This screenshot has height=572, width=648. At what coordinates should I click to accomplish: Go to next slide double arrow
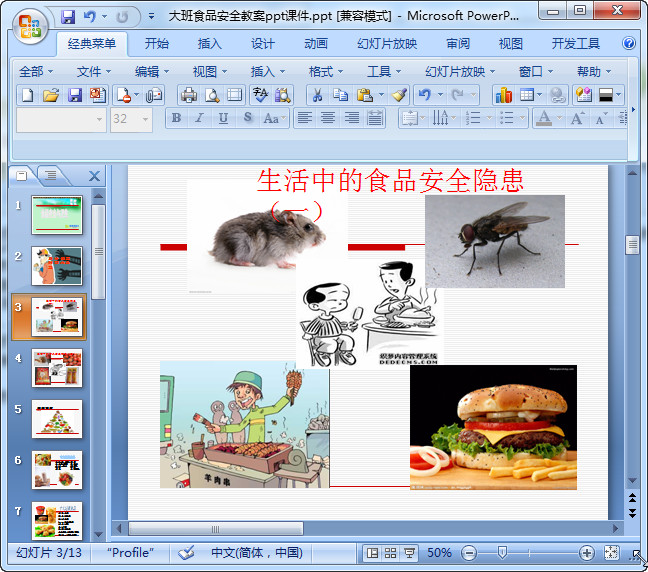632,513
